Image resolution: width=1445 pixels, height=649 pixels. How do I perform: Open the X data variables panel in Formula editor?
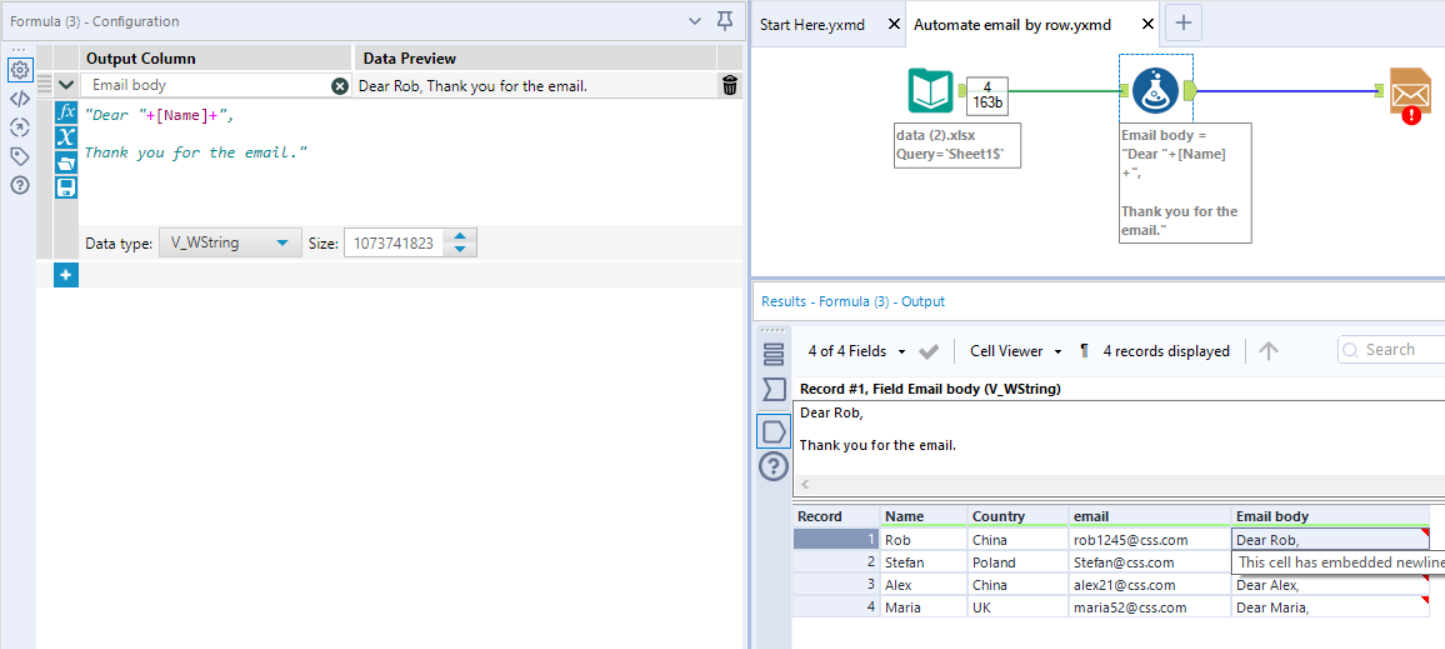tap(66, 136)
